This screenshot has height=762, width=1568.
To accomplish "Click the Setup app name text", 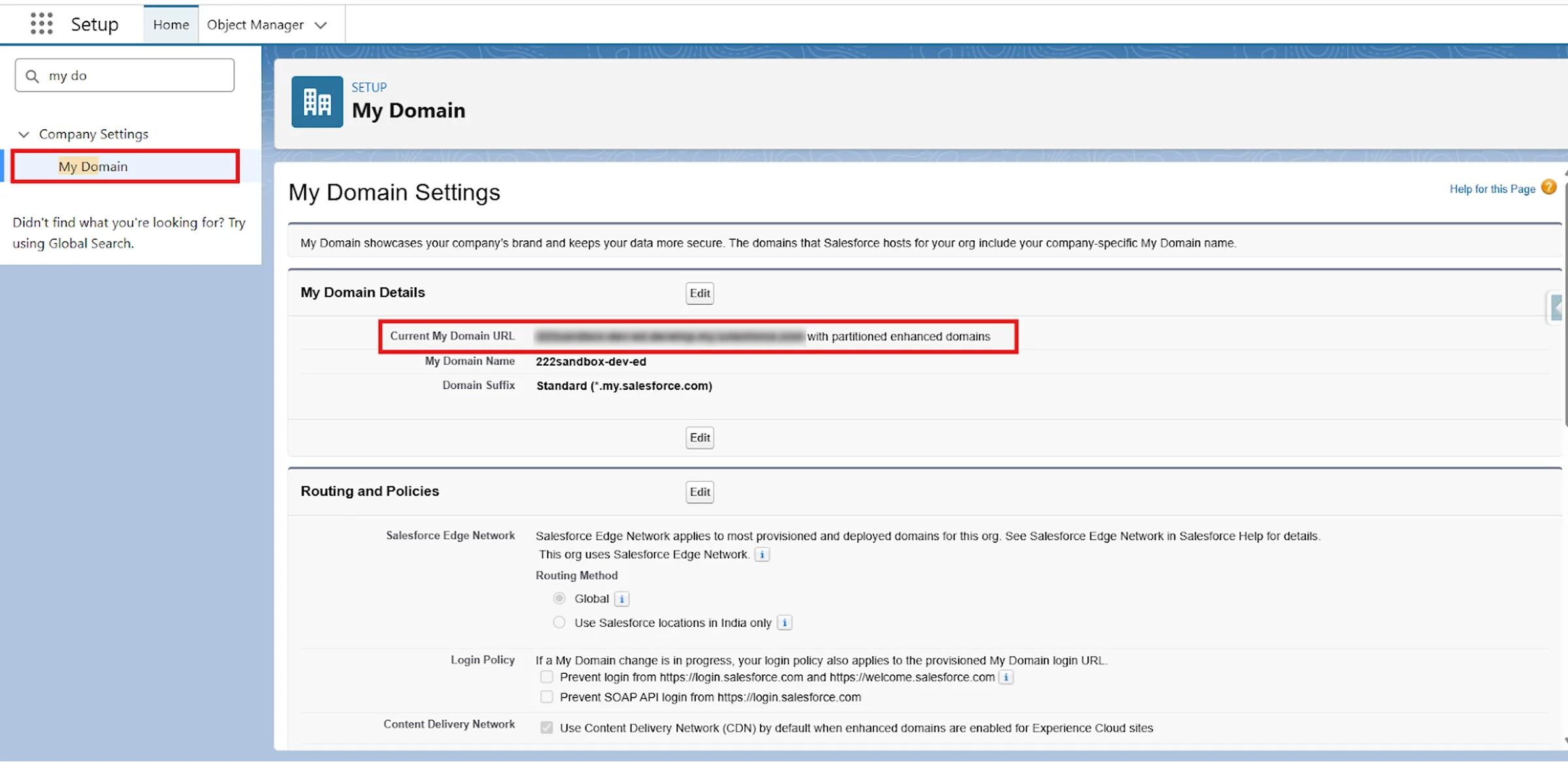I will pos(95,24).
